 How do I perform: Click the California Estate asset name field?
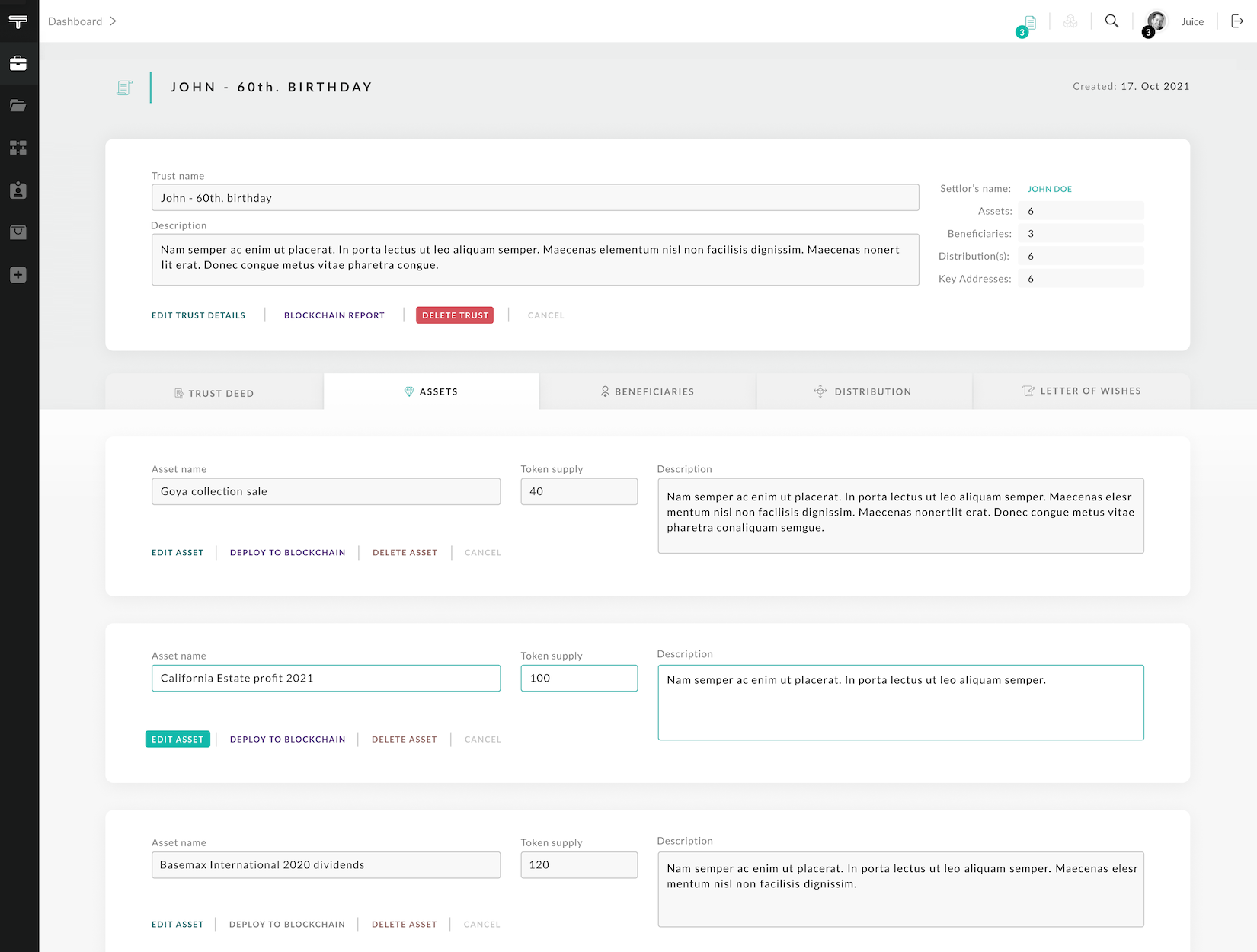point(325,678)
